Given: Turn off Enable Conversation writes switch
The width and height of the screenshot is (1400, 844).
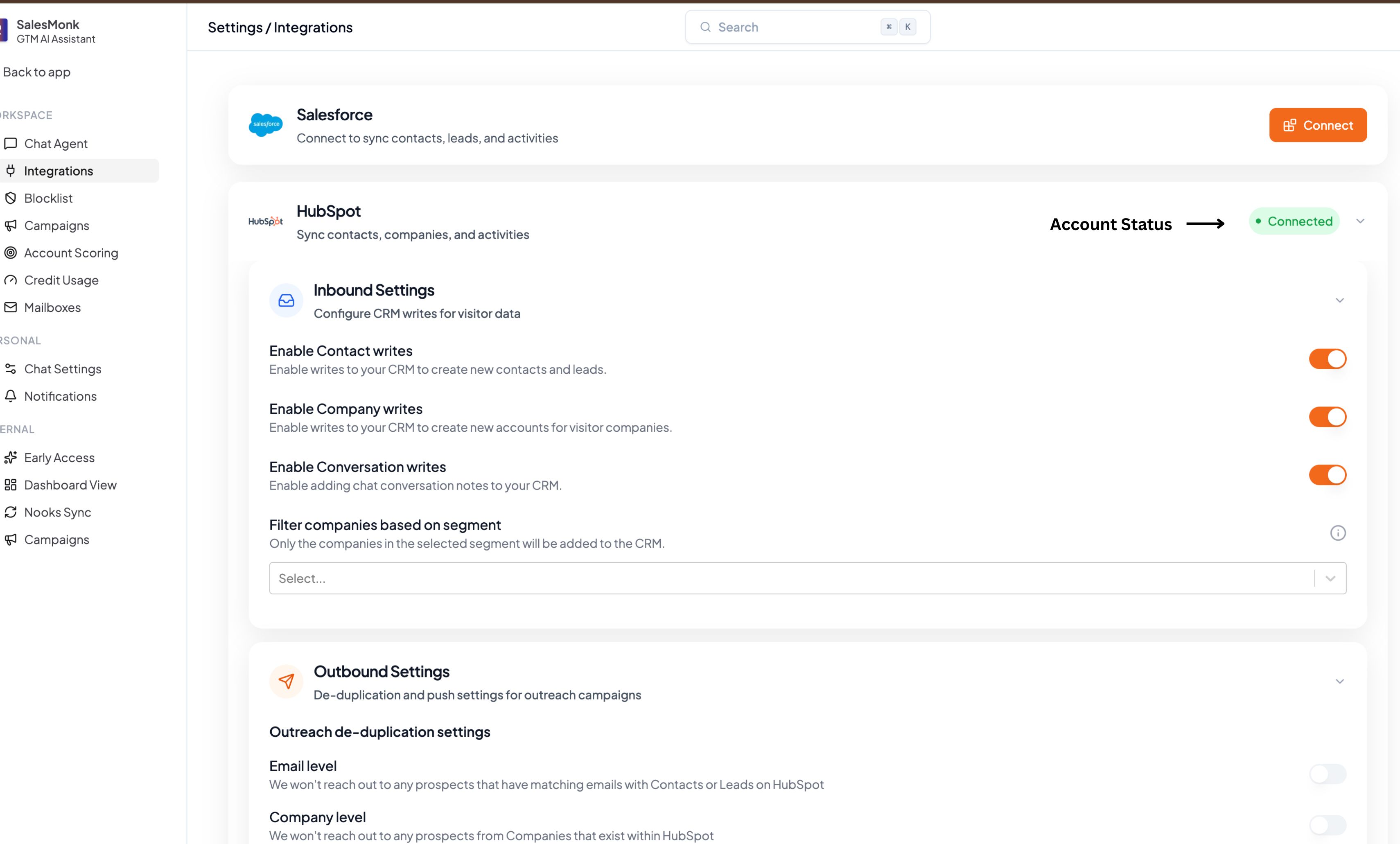Looking at the screenshot, I should [x=1327, y=475].
